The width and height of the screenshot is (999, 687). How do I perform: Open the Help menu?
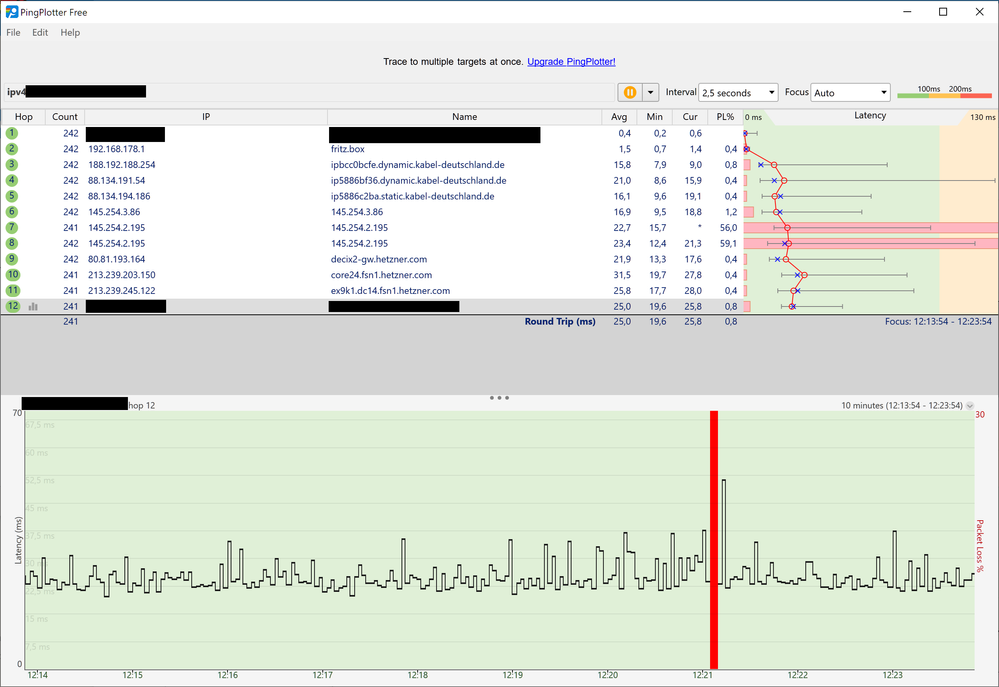click(70, 33)
